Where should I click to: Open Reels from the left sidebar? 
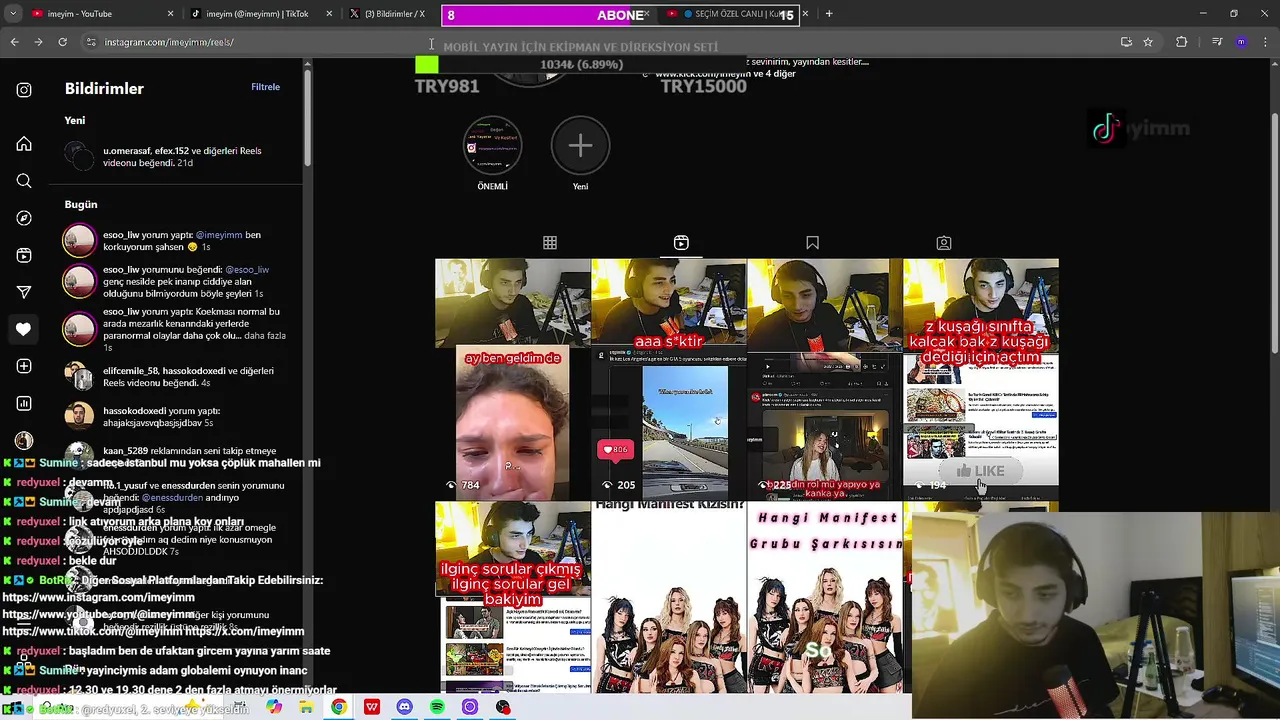coord(24,255)
